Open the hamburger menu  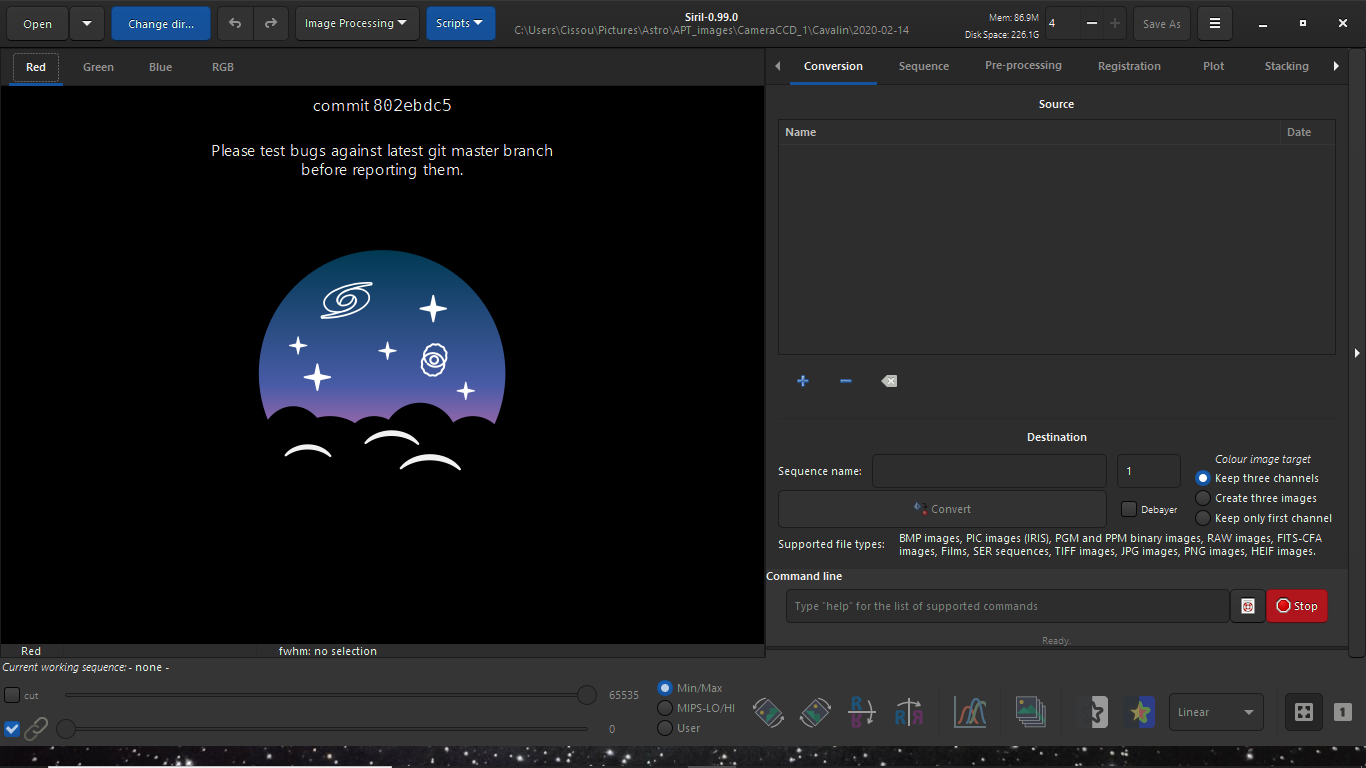pos(1214,23)
